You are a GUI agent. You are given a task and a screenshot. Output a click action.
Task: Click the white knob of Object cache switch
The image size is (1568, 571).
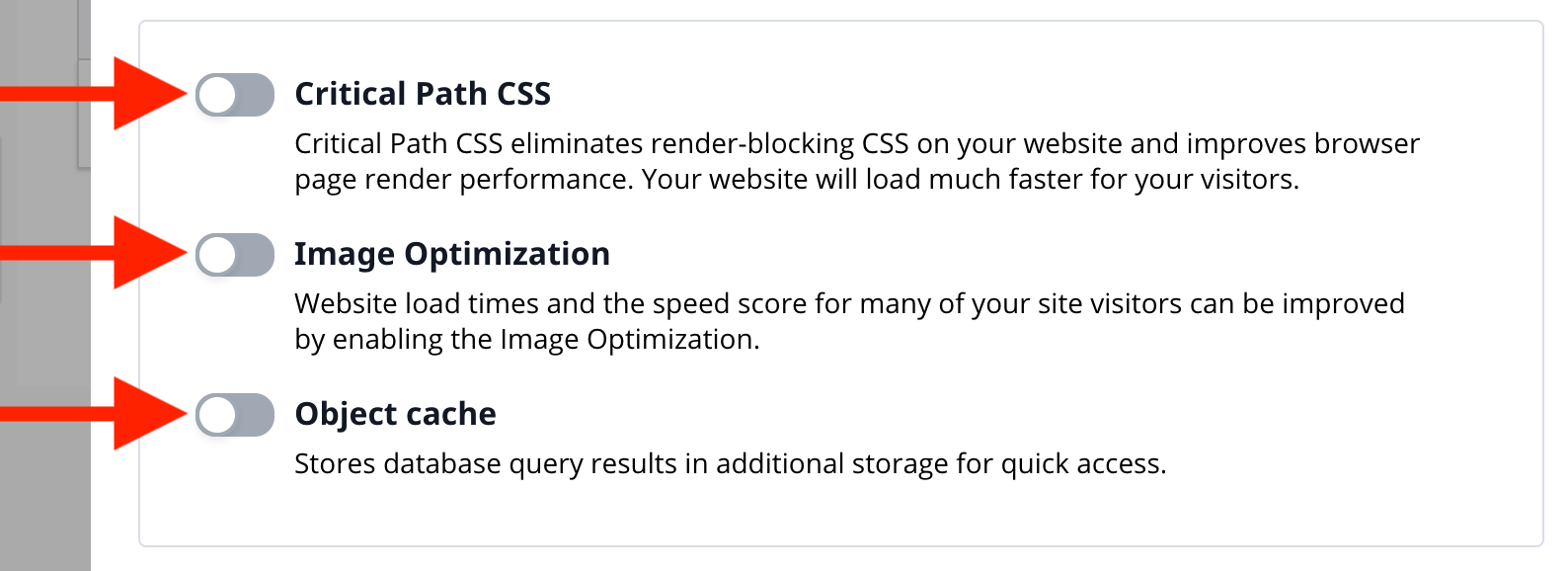click(217, 415)
